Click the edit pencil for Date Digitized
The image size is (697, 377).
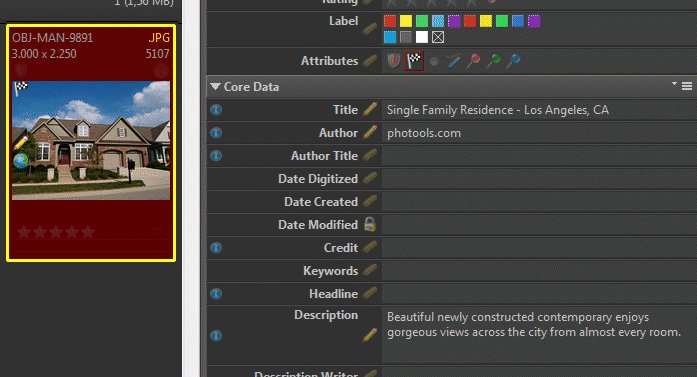pos(370,178)
